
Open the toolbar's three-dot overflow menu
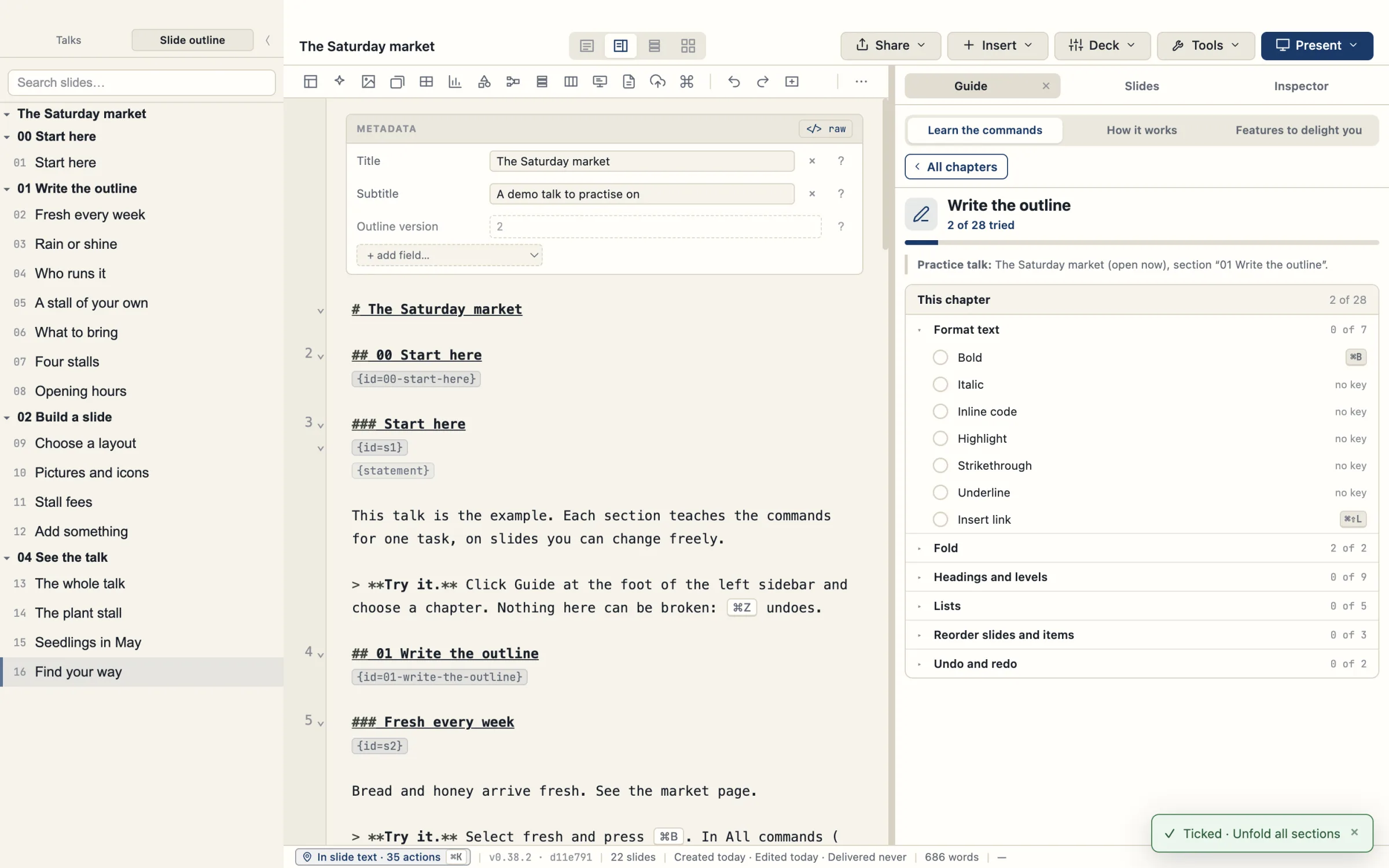pyautogui.click(x=861, y=82)
